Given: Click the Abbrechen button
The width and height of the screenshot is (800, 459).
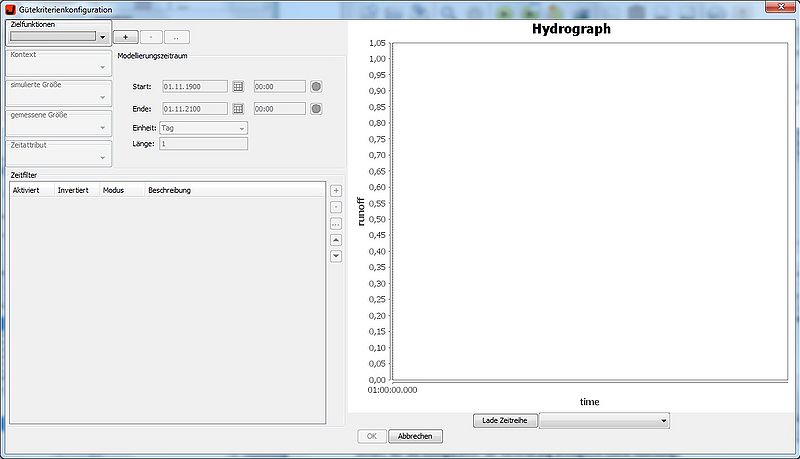Looking at the screenshot, I should point(414,437).
